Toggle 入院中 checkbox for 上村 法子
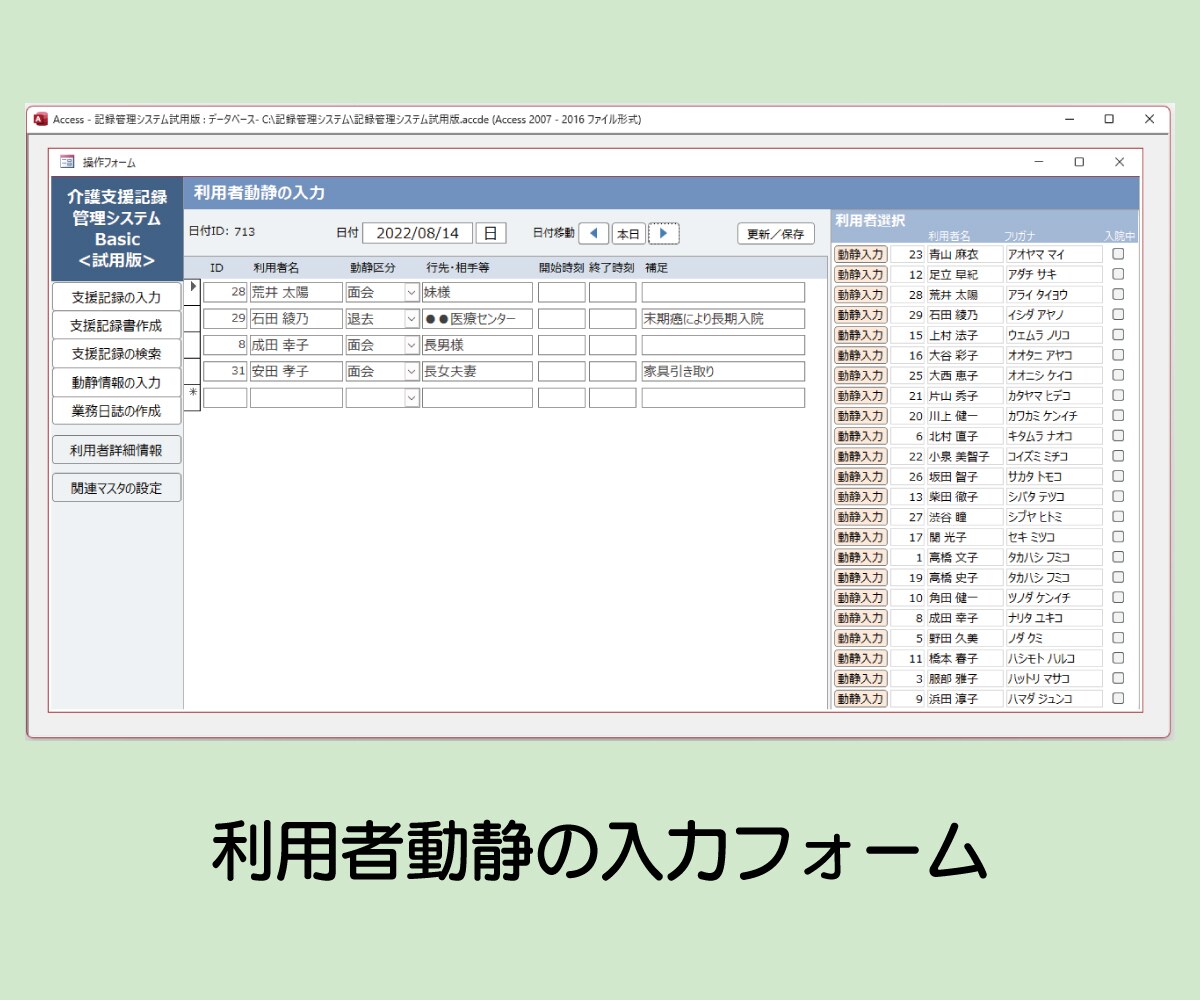The height and width of the screenshot is (1000, 1200). click(1118, 335)
